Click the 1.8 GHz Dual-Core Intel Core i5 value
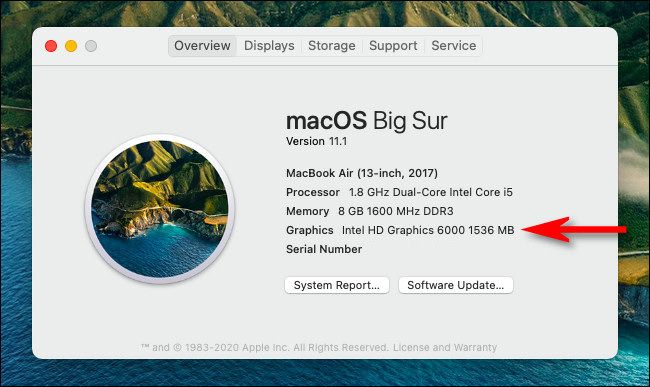650x387 pixels. [x=431, y=192]
